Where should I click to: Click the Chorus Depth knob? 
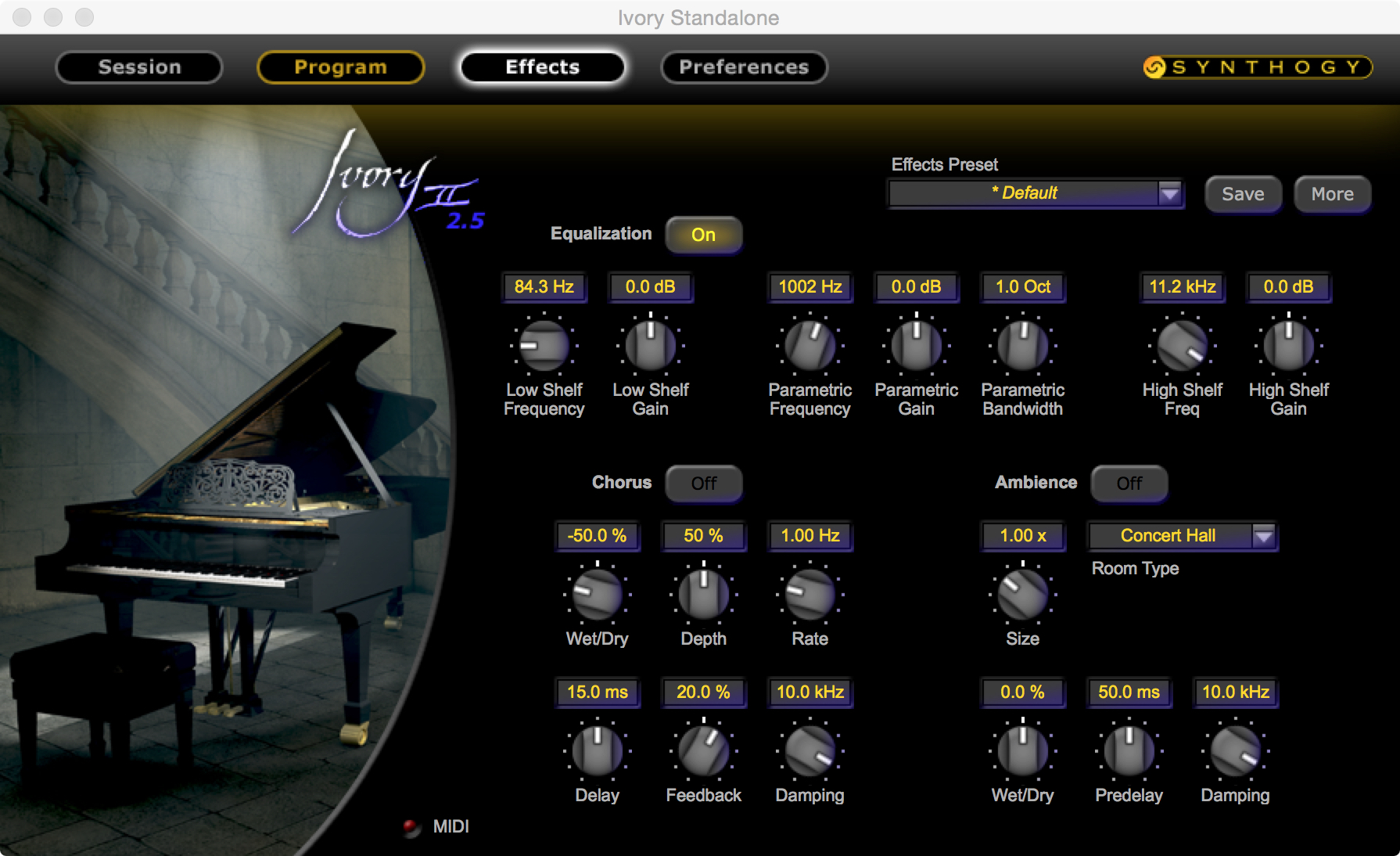[703, 594]
